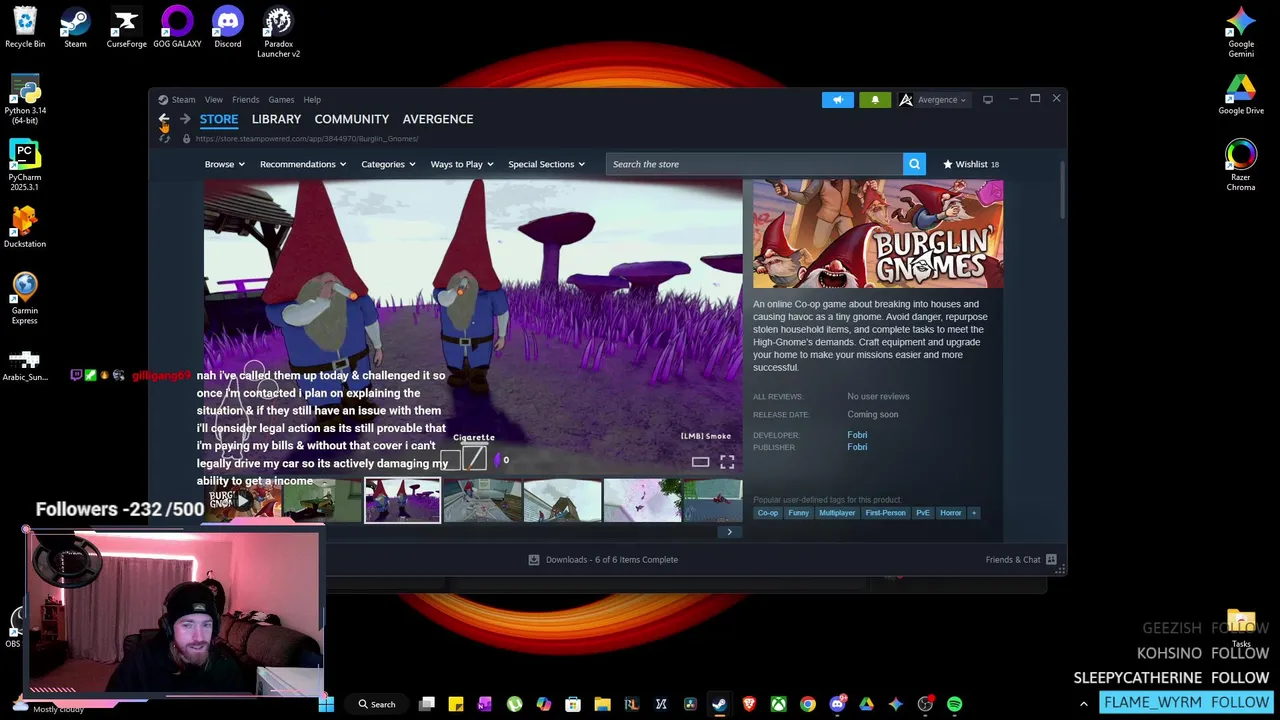Expand the Ways to Play dropdown
1280x720 pixels.
[x=462, y=164]
